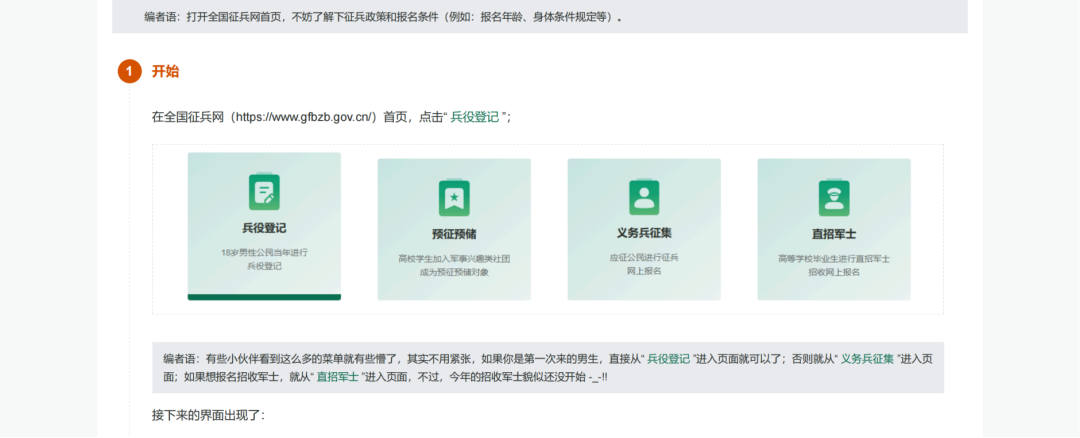Click the top editor's note about 征兵政策和报名条件
Viewport: 1080px width, 438px height.
click(539, 17)
